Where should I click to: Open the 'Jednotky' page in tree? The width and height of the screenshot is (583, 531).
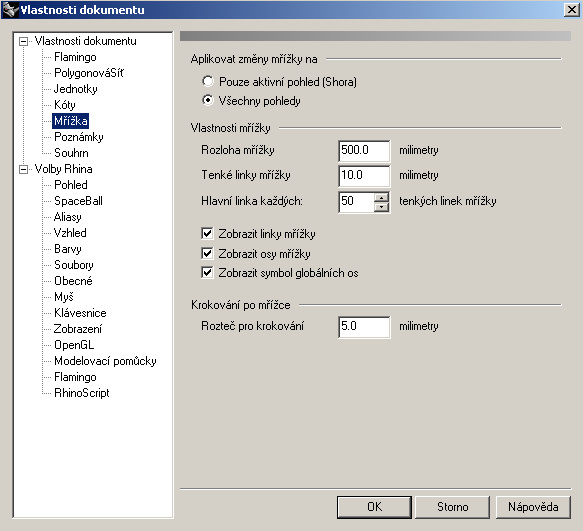point(75,89)
